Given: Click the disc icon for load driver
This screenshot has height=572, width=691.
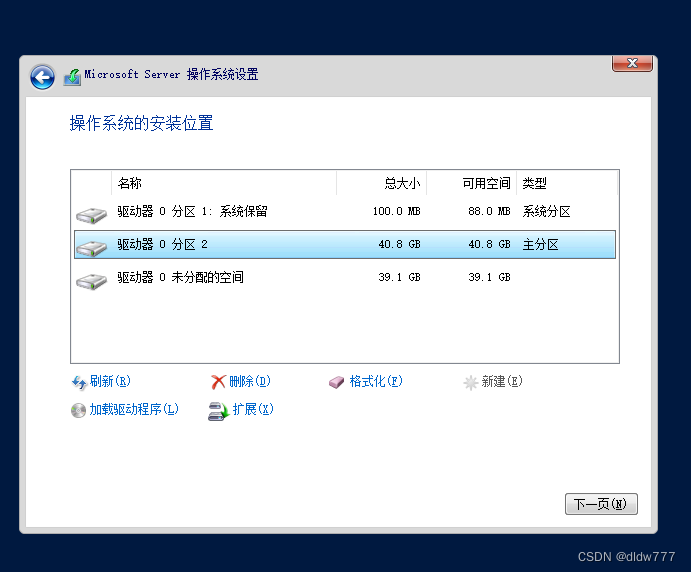Looking at the screenshot, I should tap(78, 410).
